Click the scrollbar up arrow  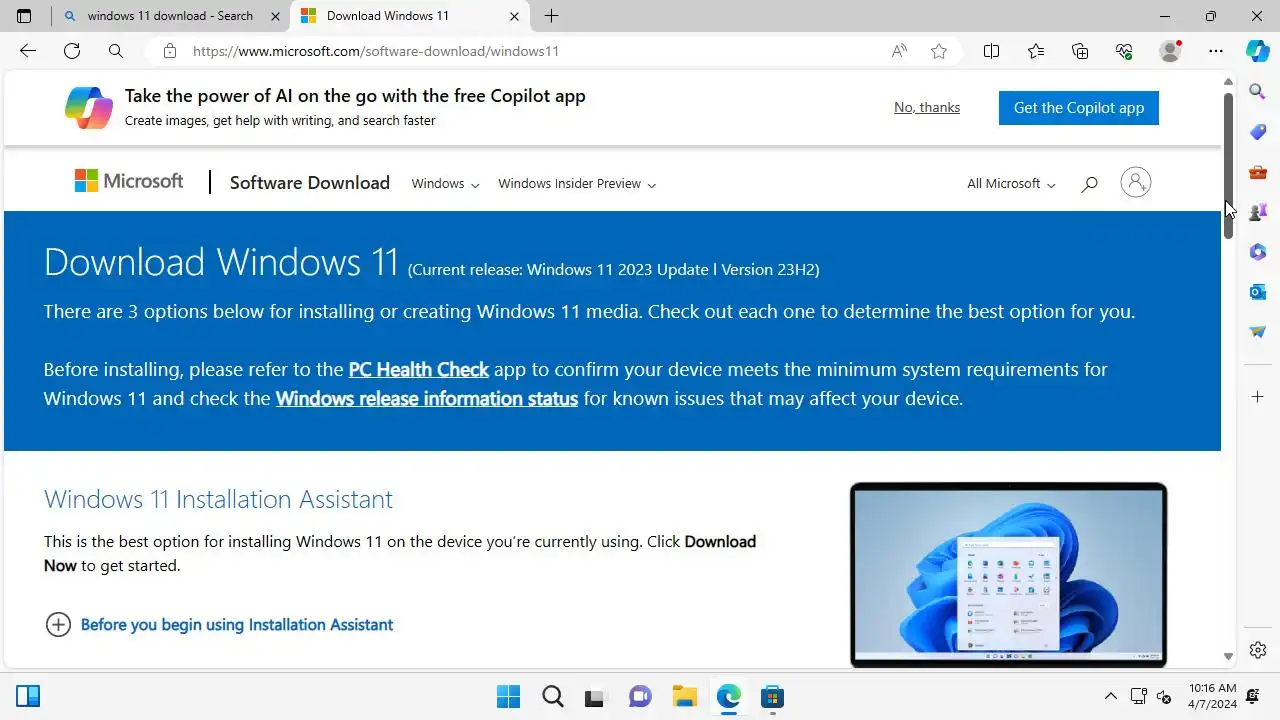point(1228,81)
